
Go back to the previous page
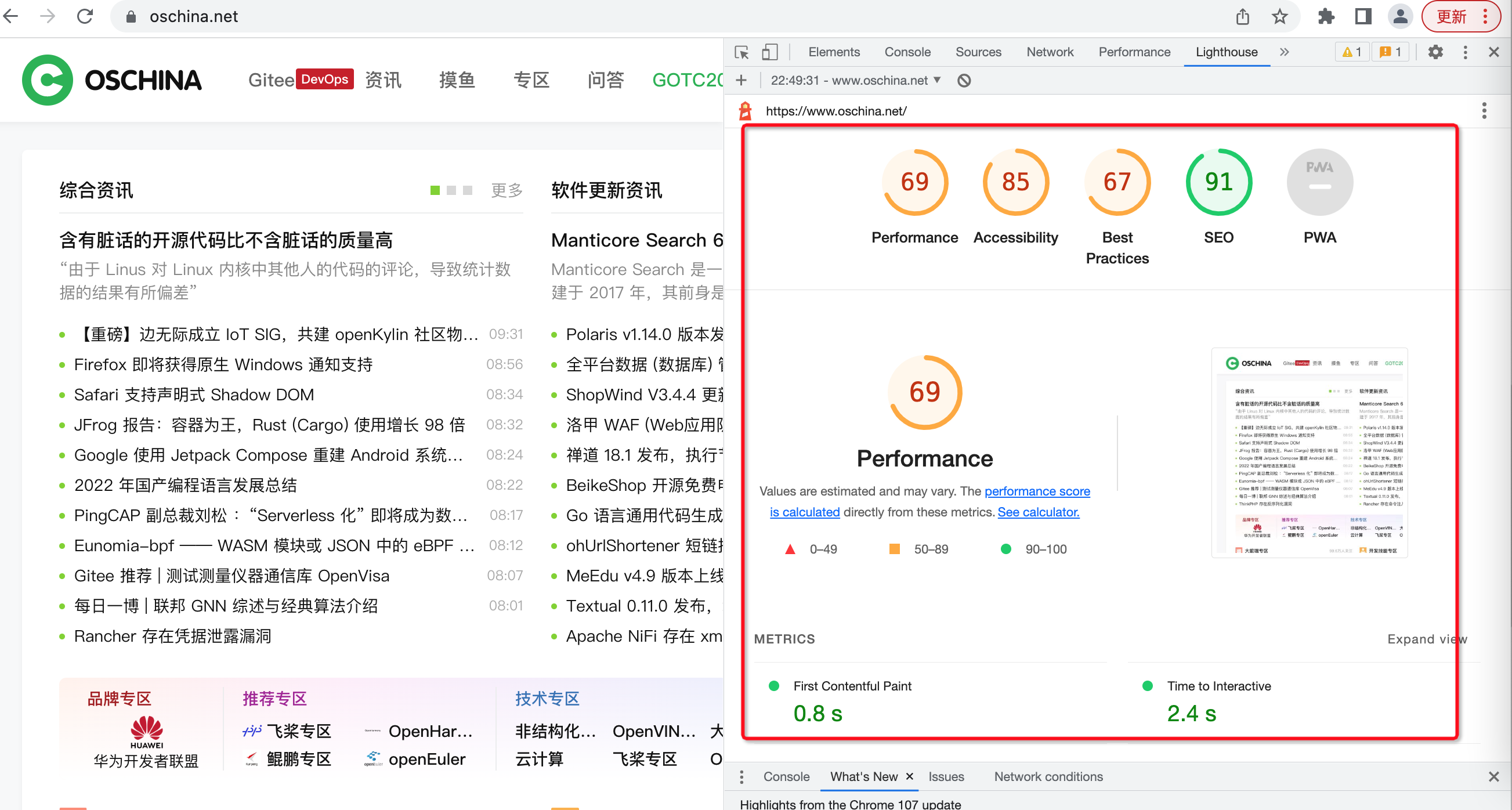tap(11, 16)
